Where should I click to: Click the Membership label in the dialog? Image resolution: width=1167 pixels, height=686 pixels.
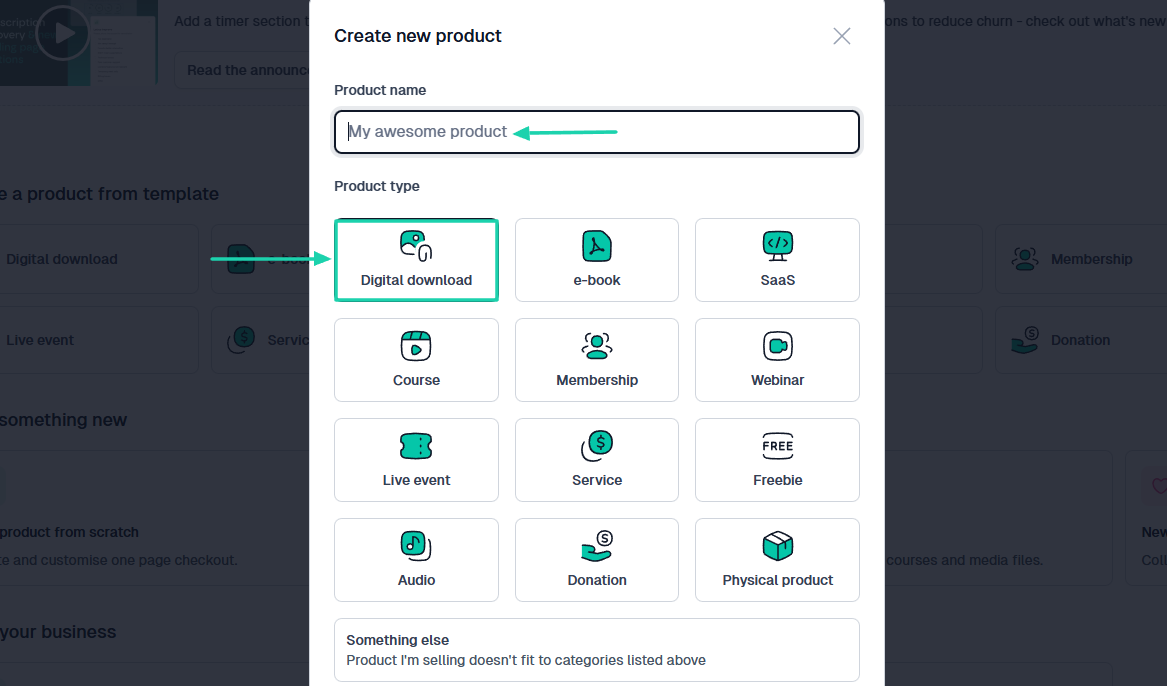coord(597,380)
